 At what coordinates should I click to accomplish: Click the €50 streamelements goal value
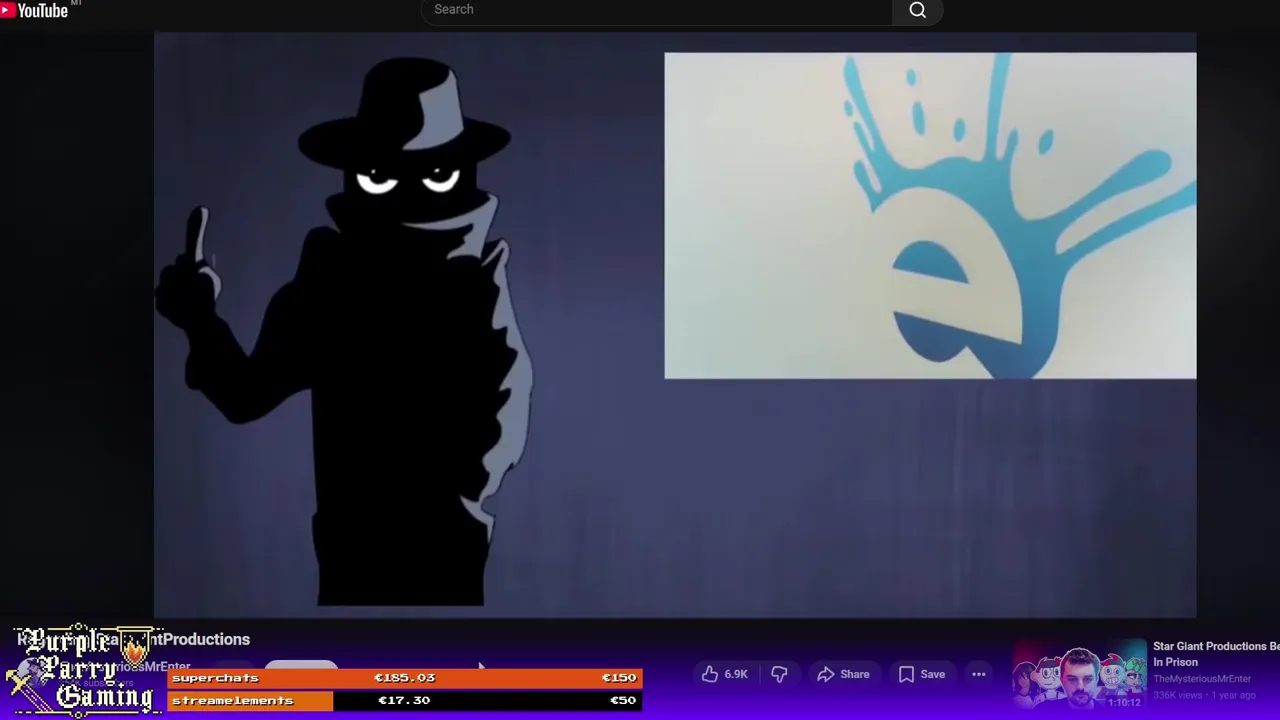(x=622, y=701)
